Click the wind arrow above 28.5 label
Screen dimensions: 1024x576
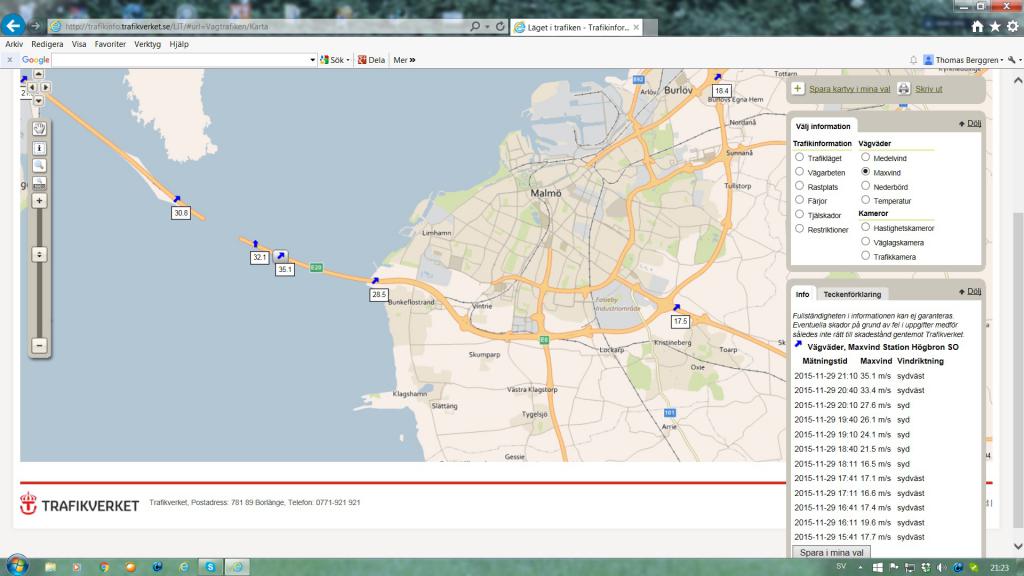pyautogui.click(x=375, y=281)
